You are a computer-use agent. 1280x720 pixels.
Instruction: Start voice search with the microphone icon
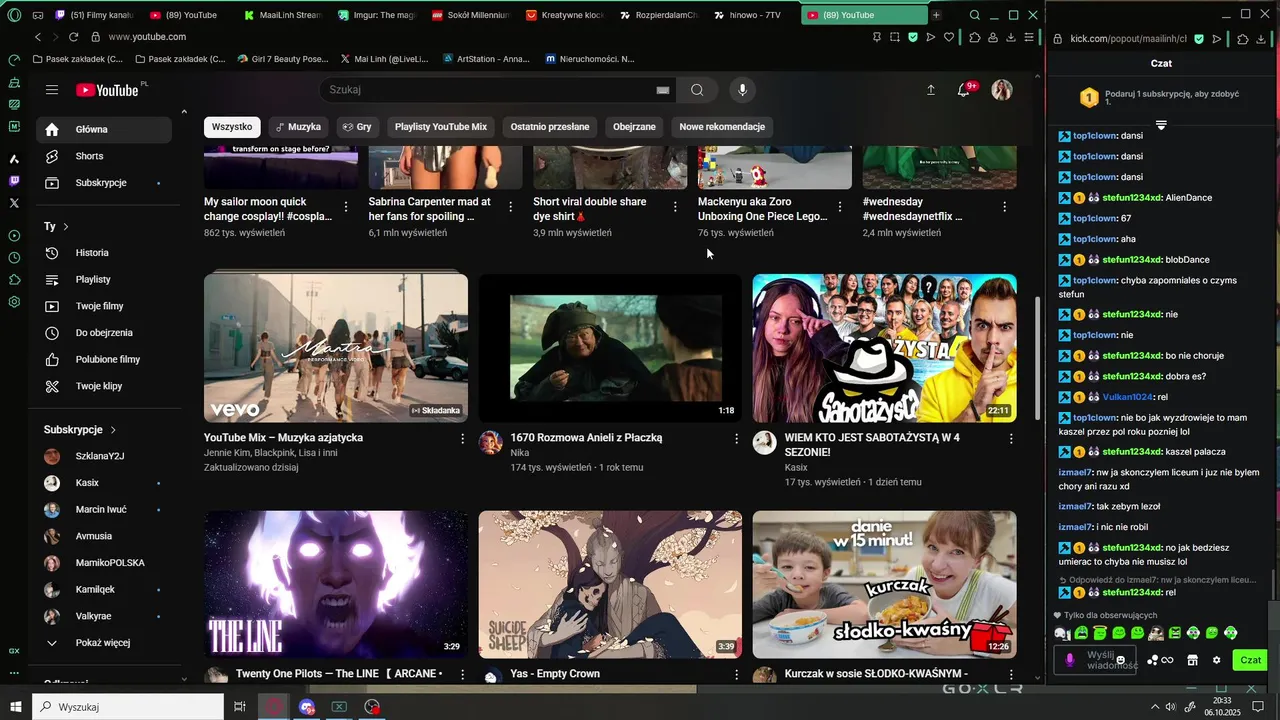pyautogui.click(x=742, y=90)
